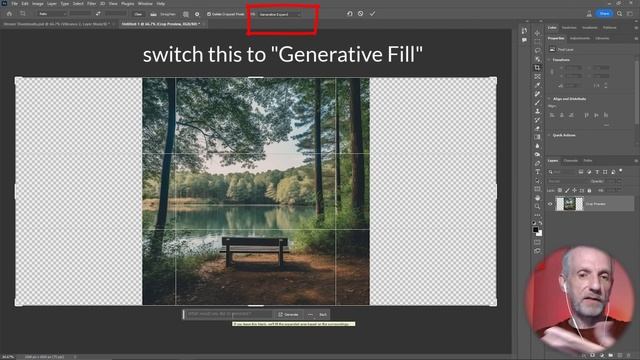640x360 pixels.
Task: Select the Lasso tool
Action: click(x=537, y=51)
